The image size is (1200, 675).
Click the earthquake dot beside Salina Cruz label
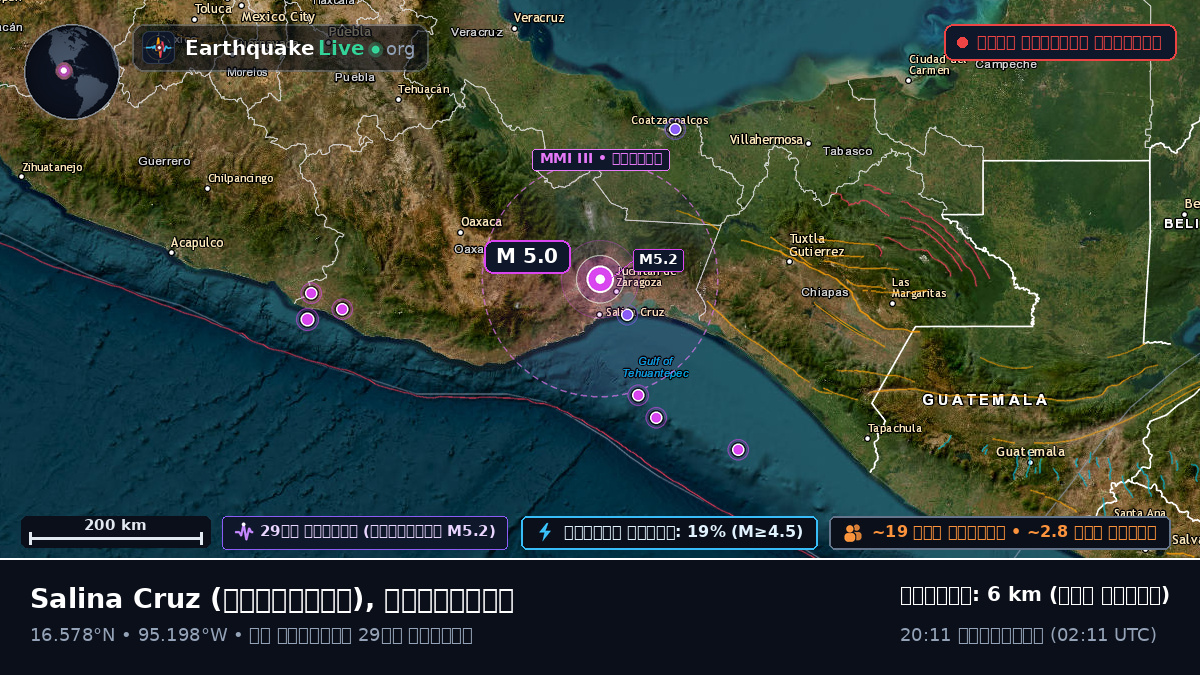click(627, 315)
